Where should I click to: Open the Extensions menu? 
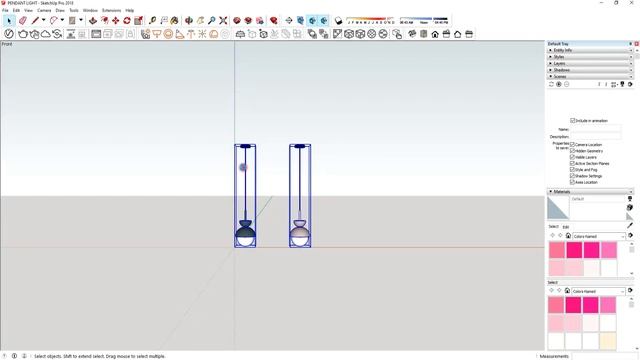click(111, 10)
